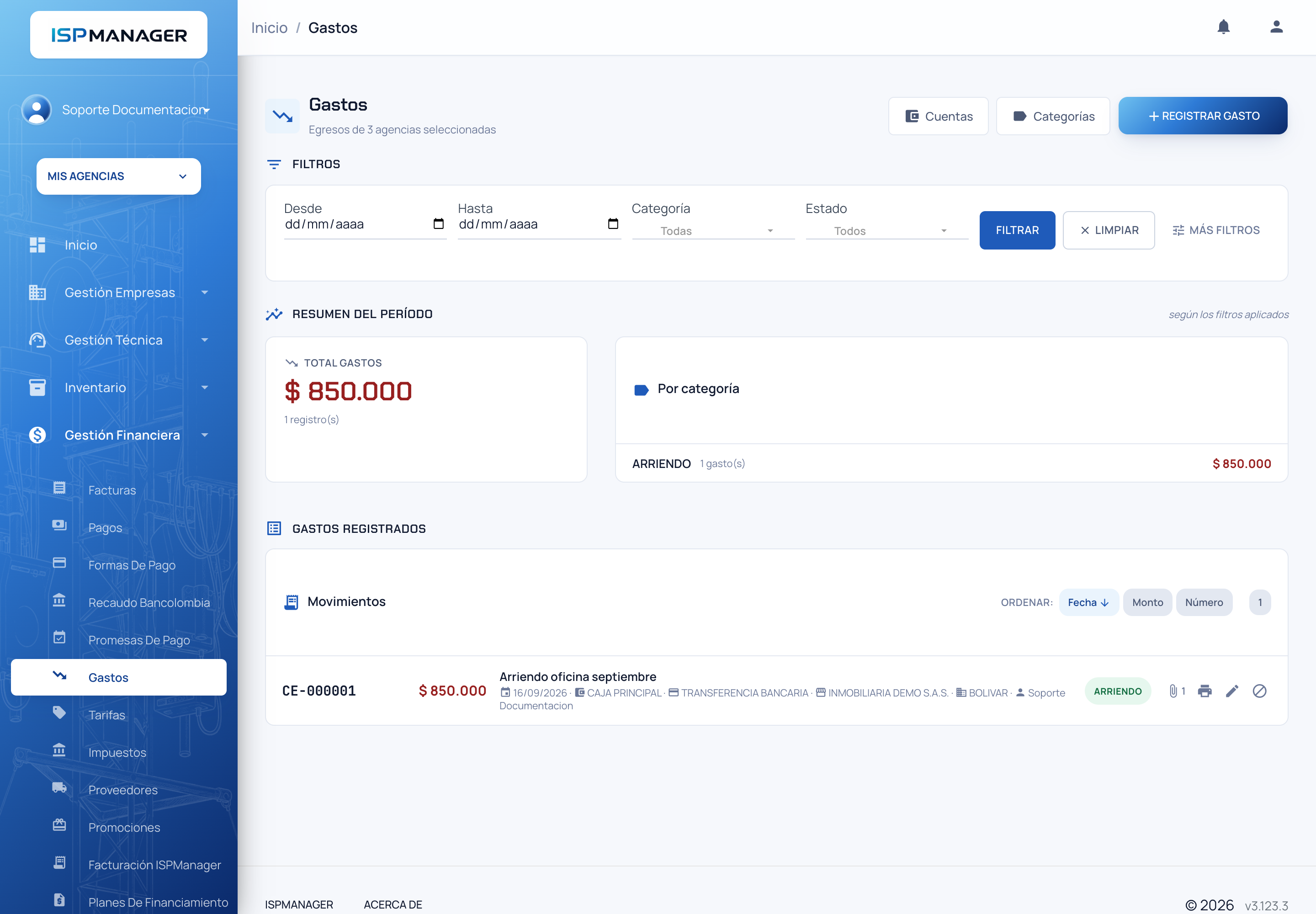Sort movements by Número
This screenshot has height=914, width=1316.
point(1204,602)
